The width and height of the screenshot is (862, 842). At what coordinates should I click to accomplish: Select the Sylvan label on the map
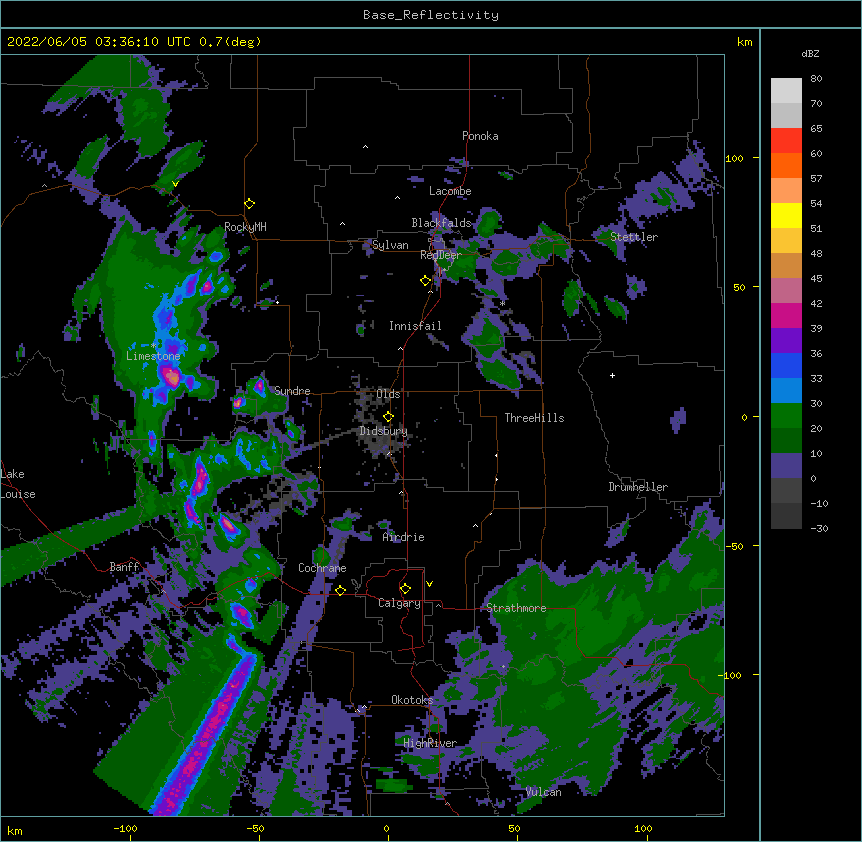click(x=390, y=246)
